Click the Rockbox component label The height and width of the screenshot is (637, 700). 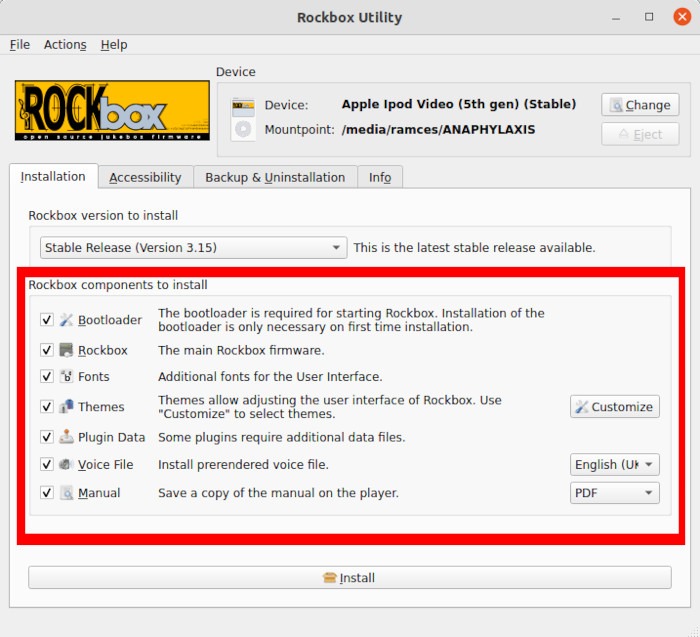[x=103, y=350]
